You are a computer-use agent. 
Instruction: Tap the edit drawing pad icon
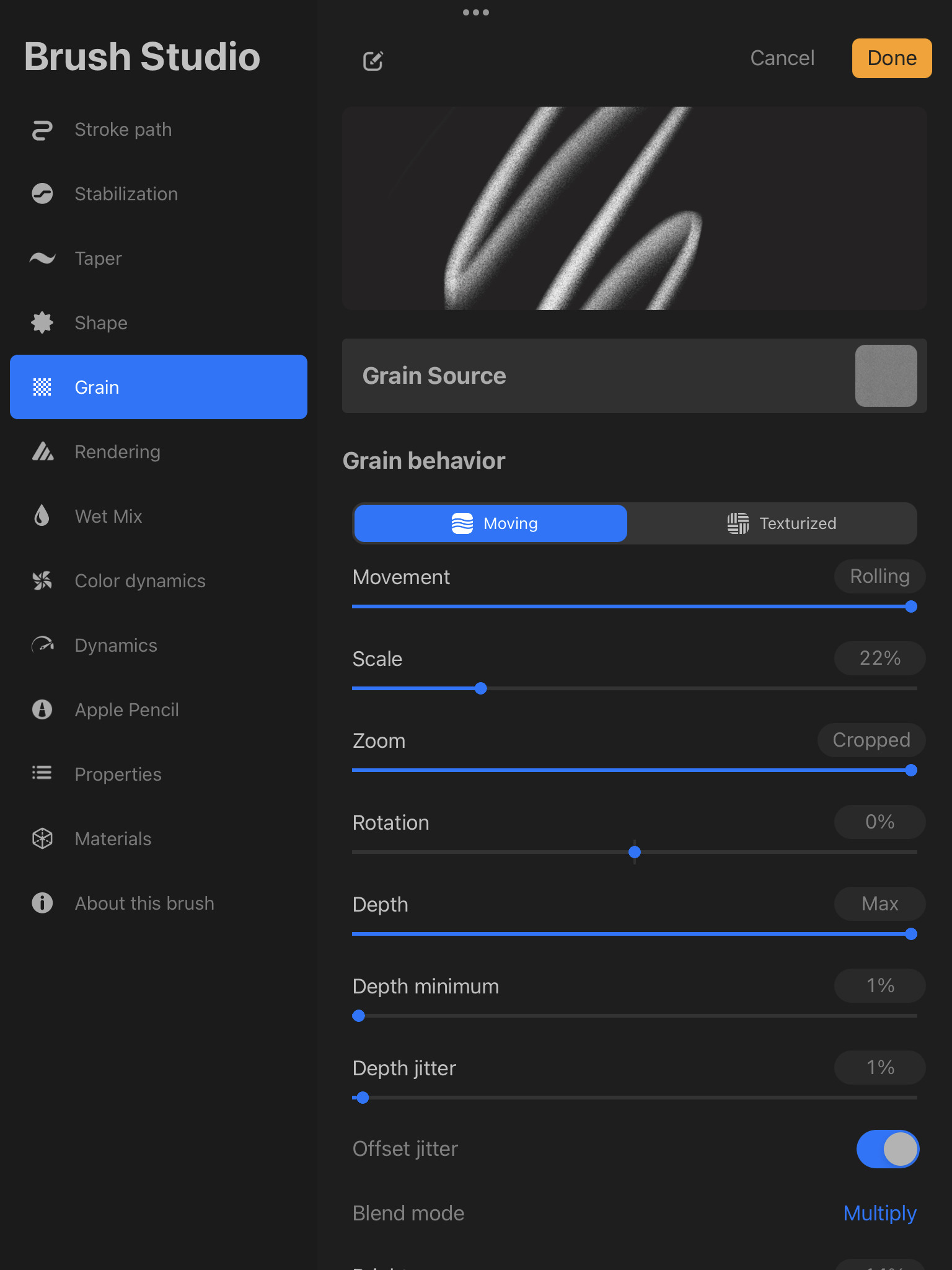click(x=373, y=61)
